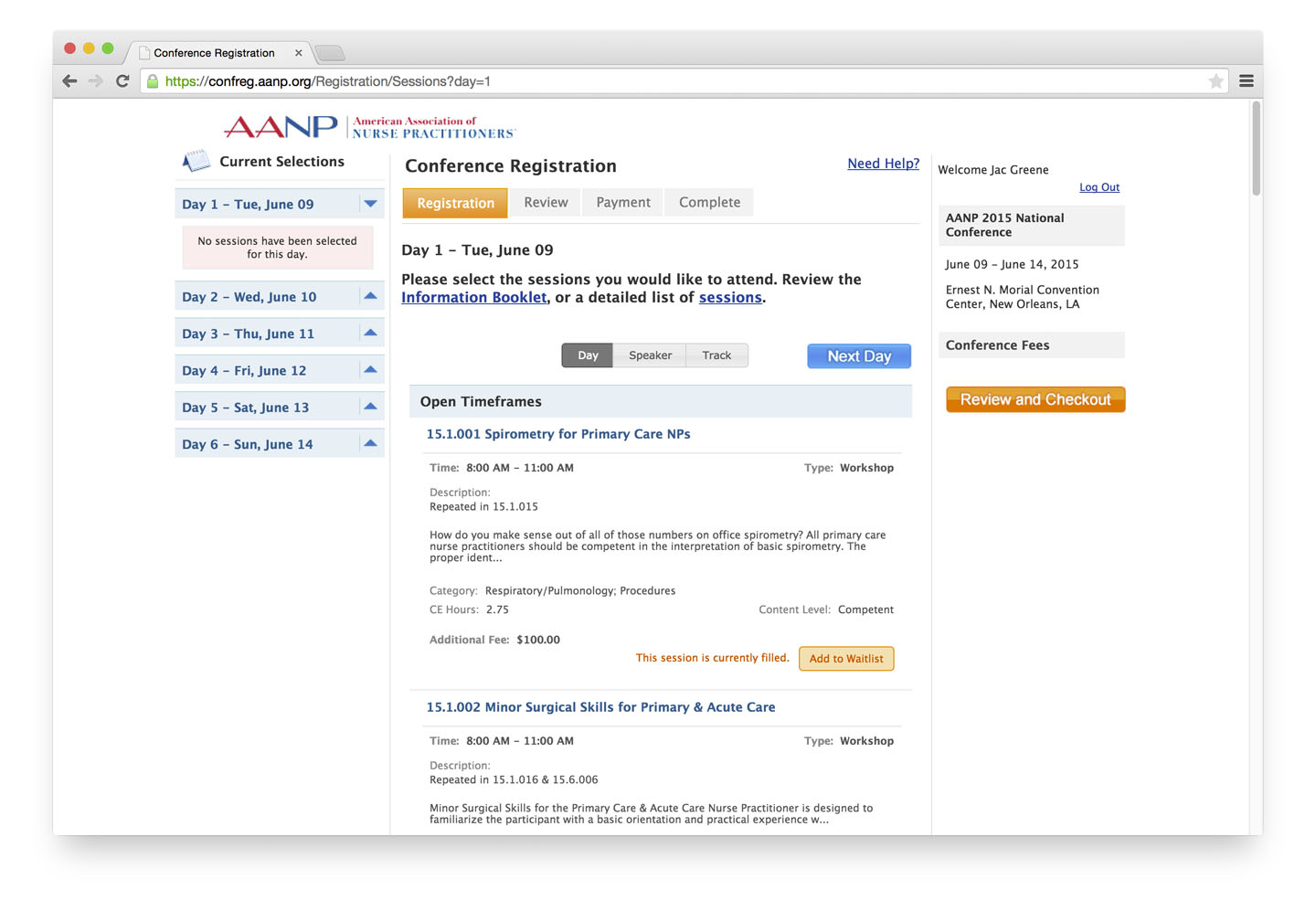Image resolution: width=1316 pixels, height=911 pixels.
Task: Open a new browser tab
Action: click(330, 53)
